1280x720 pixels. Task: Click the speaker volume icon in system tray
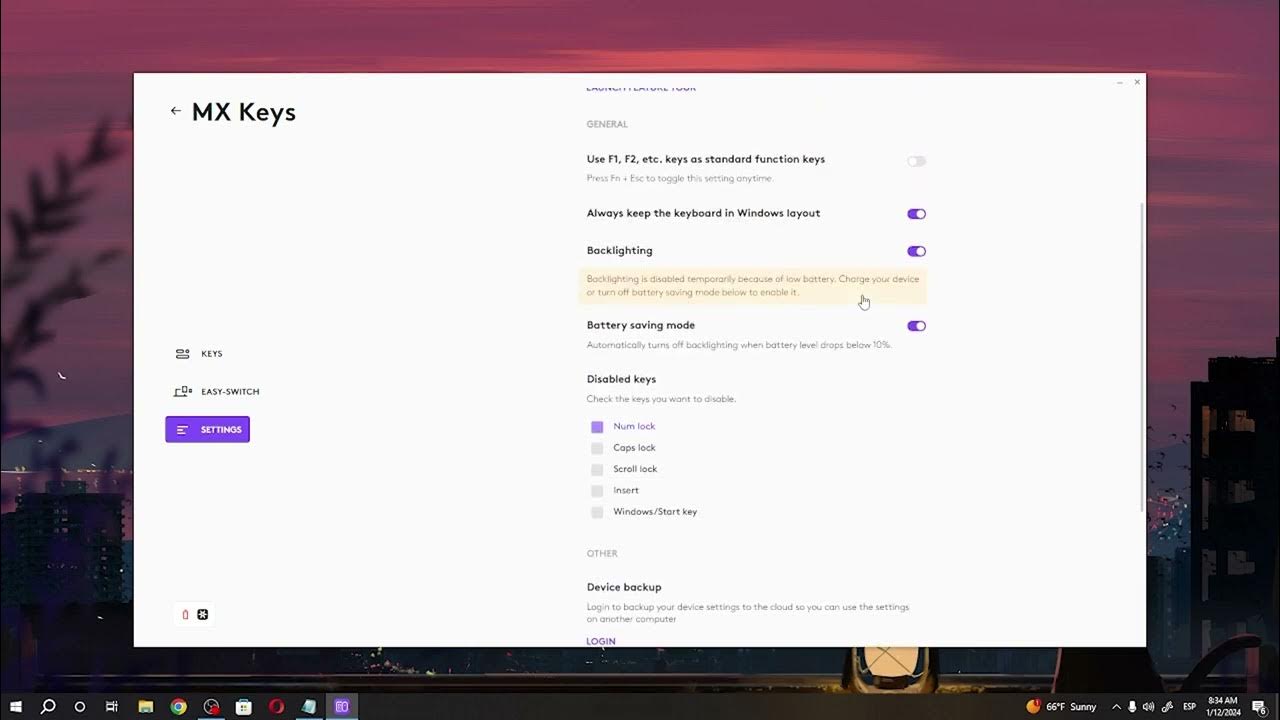[1148, 706]
